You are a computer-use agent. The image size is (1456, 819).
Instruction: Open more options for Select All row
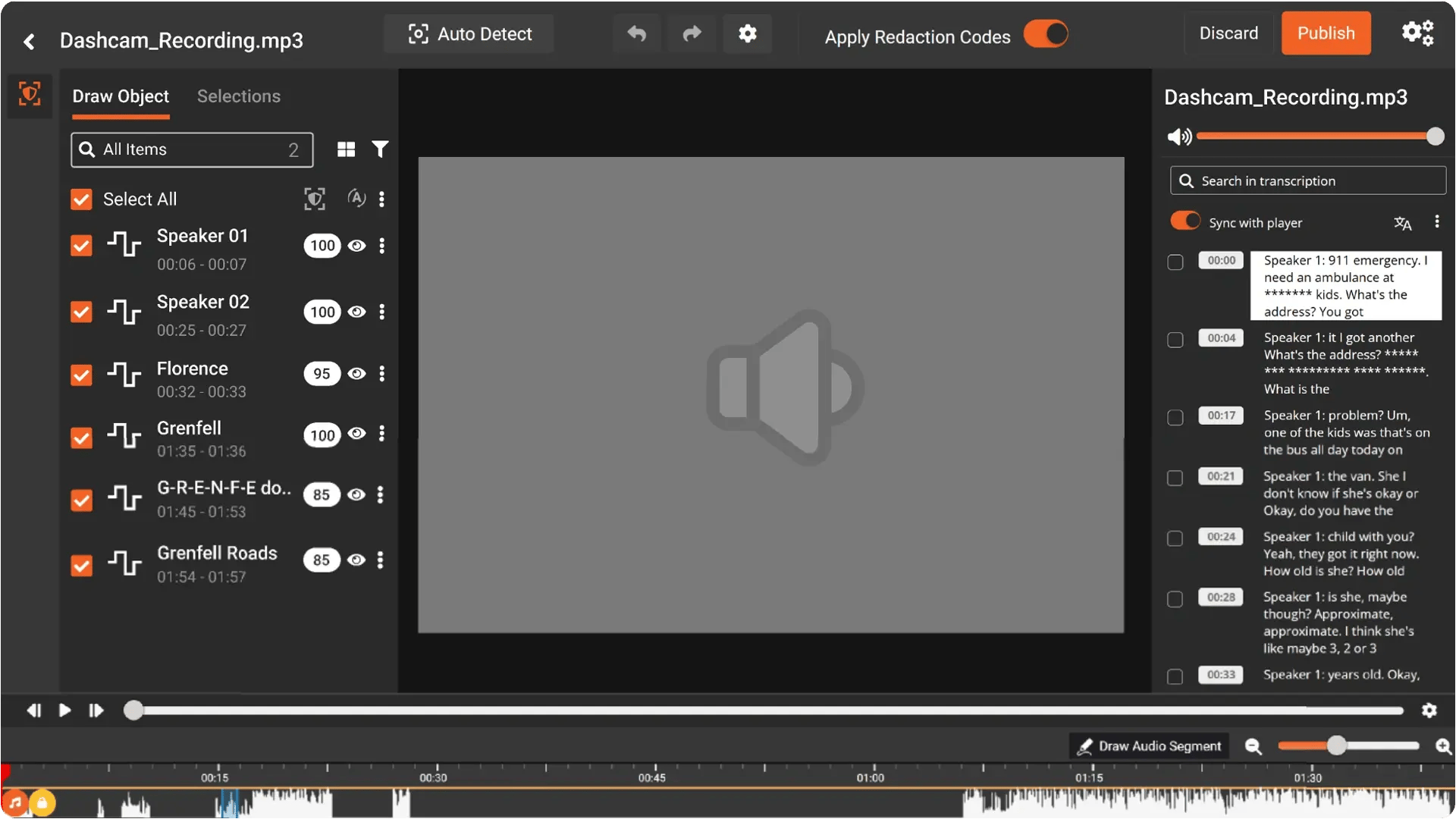coord(381,199)
